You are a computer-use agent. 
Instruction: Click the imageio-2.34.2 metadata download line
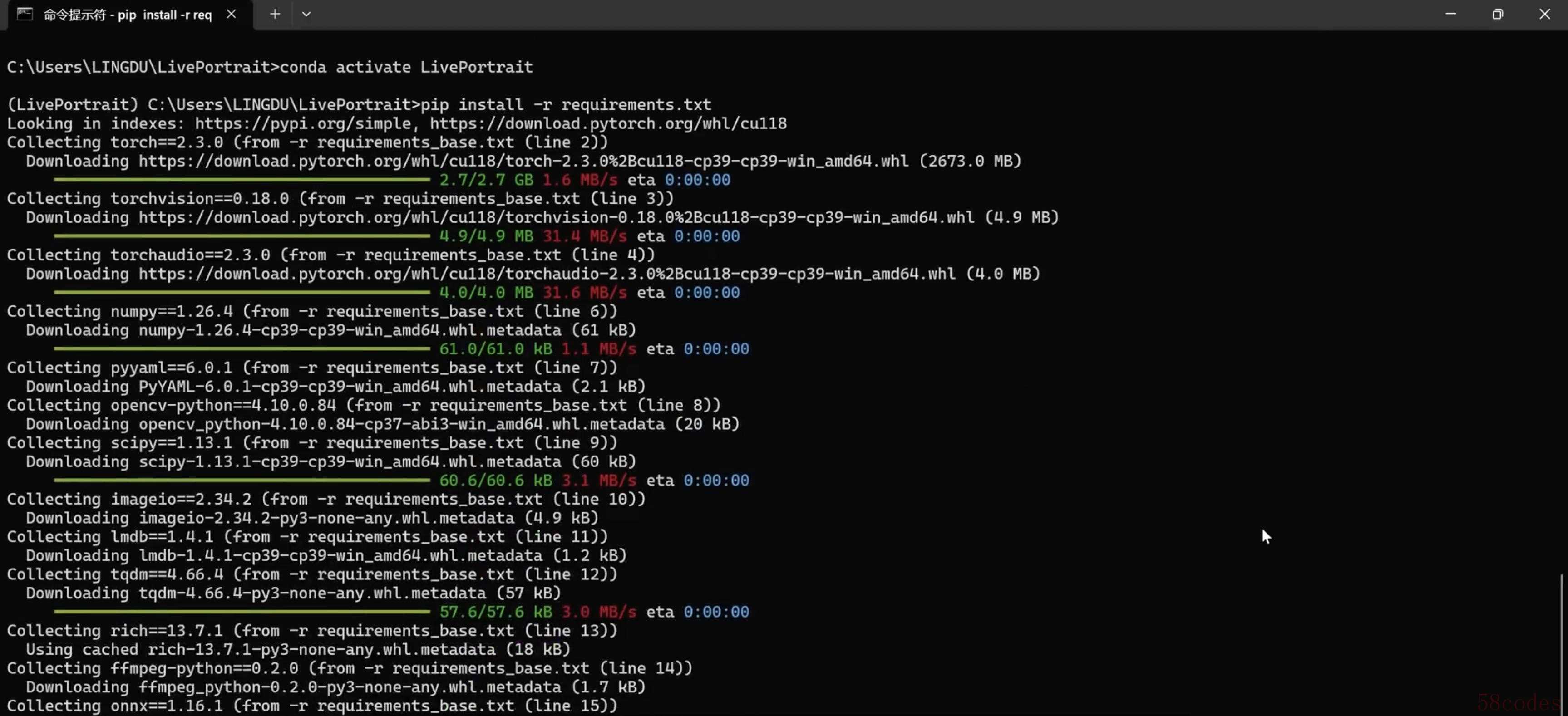[312, 518]
